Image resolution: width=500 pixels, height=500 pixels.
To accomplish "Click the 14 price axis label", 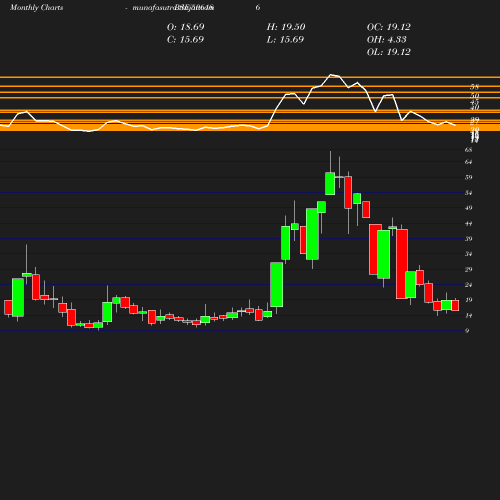I will click(468, 315).
